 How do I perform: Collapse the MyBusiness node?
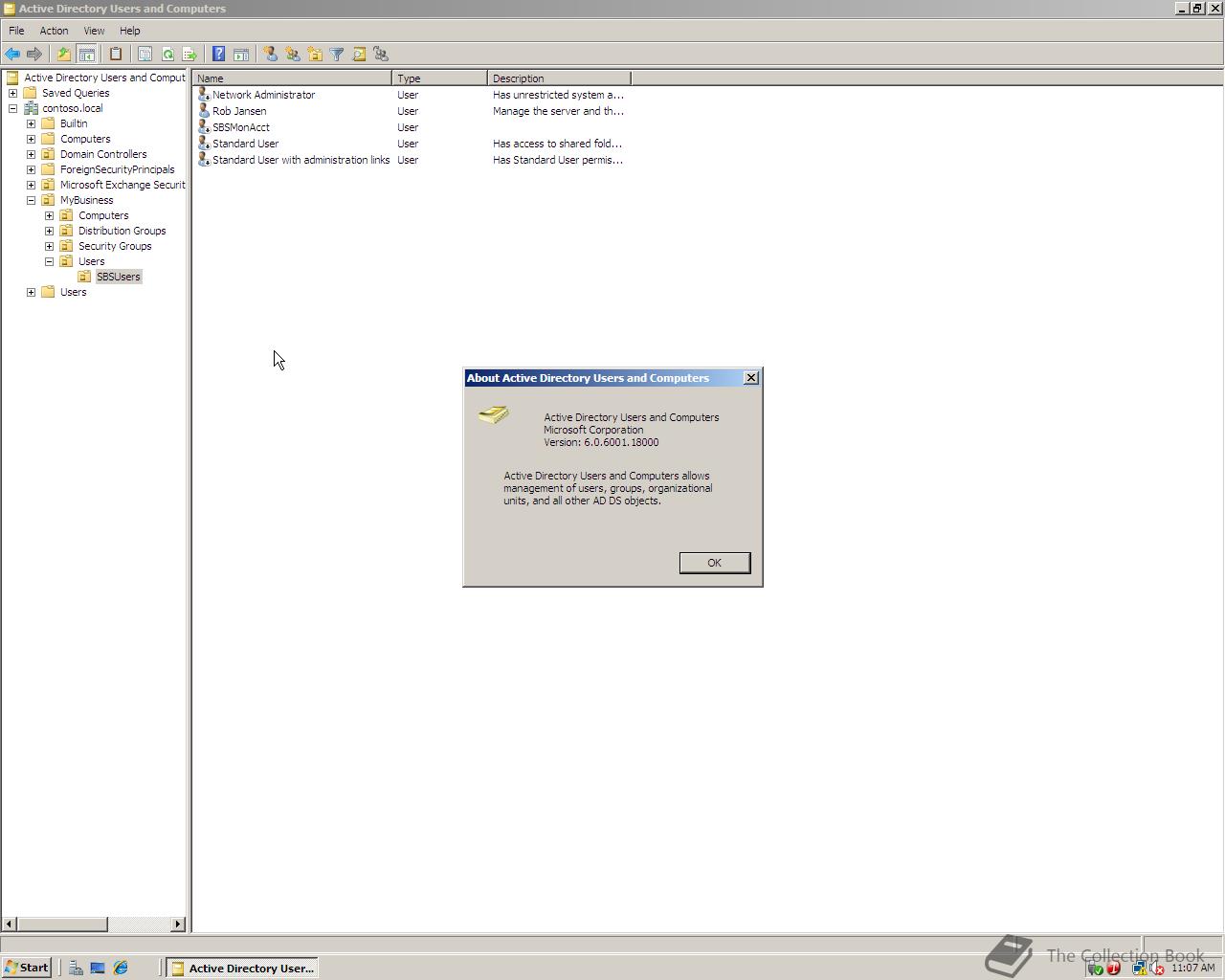31,200
